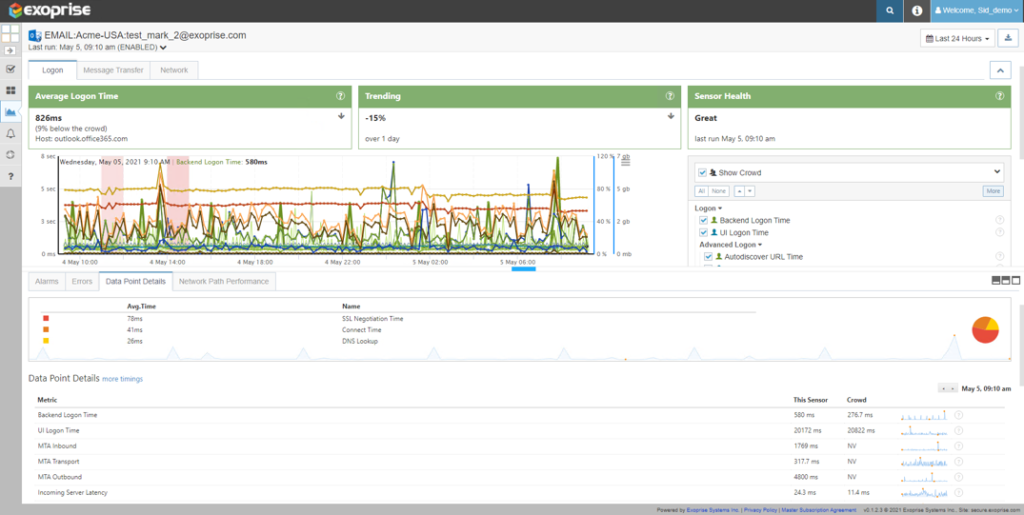This screenshot has height=515, width=1024.
Task: Collapse the top panel with up chevron
Action: (x=1000, y=70)
